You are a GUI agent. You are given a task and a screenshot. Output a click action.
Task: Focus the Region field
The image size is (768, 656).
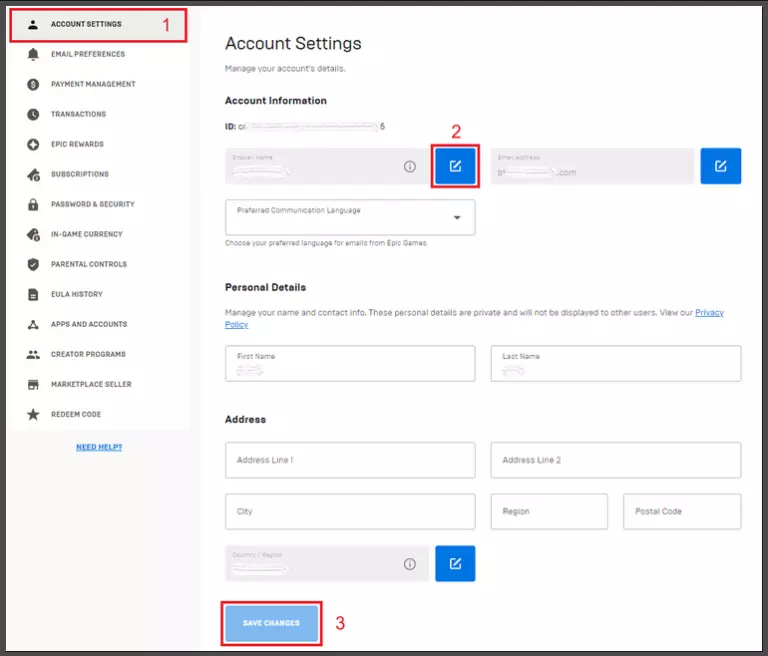click(x=549, y=511)
